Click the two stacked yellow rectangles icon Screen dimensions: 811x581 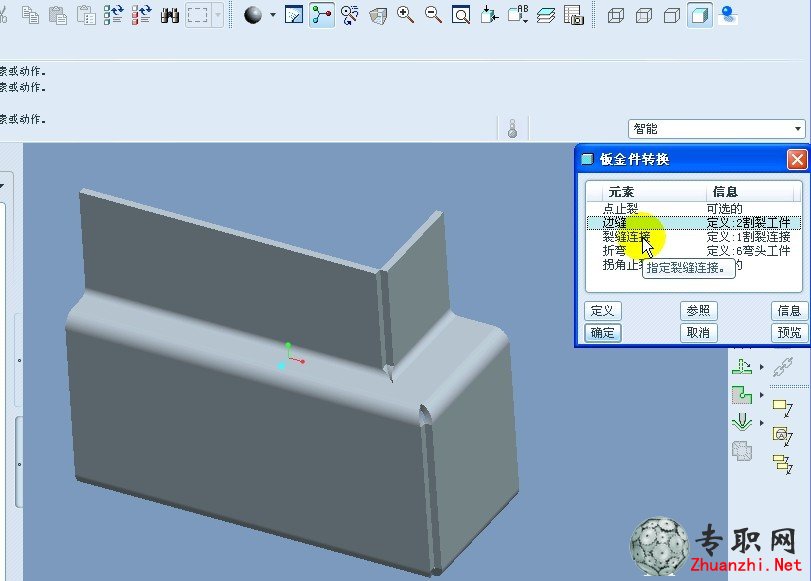coord(783,464)
